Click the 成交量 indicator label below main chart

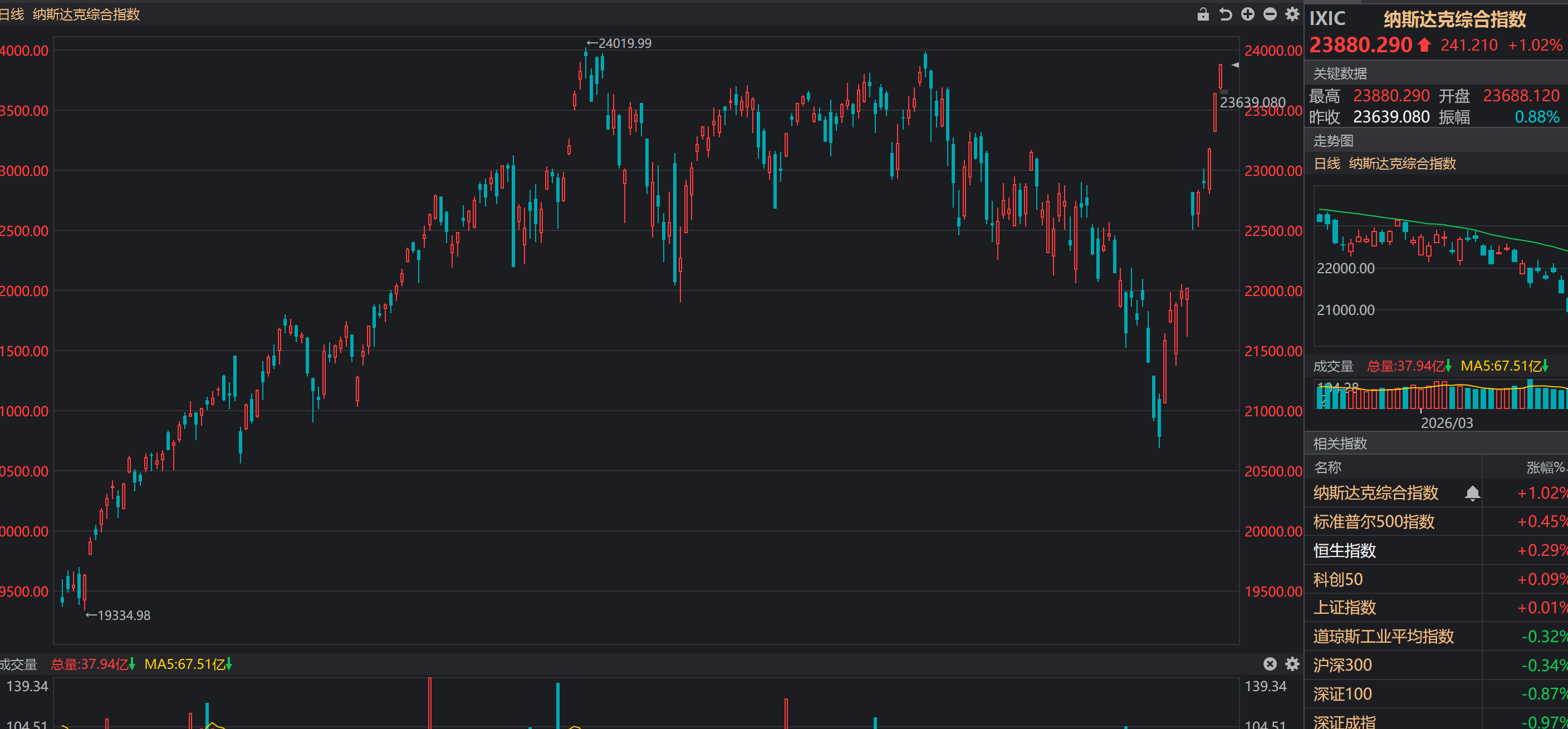click(18, 664)
